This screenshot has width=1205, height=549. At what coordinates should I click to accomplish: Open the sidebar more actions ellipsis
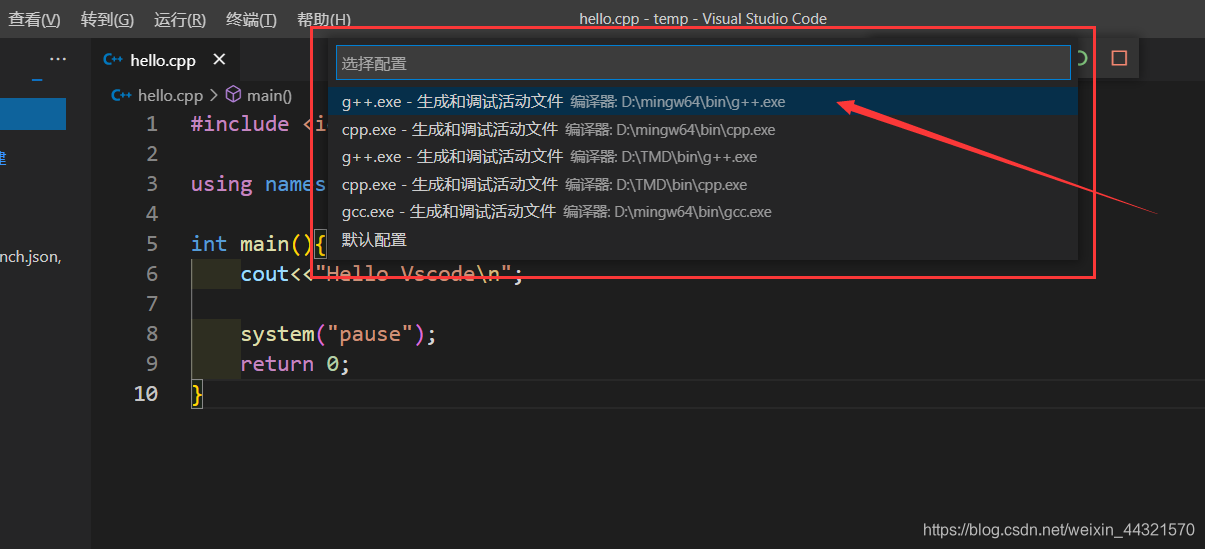(58, 60)
